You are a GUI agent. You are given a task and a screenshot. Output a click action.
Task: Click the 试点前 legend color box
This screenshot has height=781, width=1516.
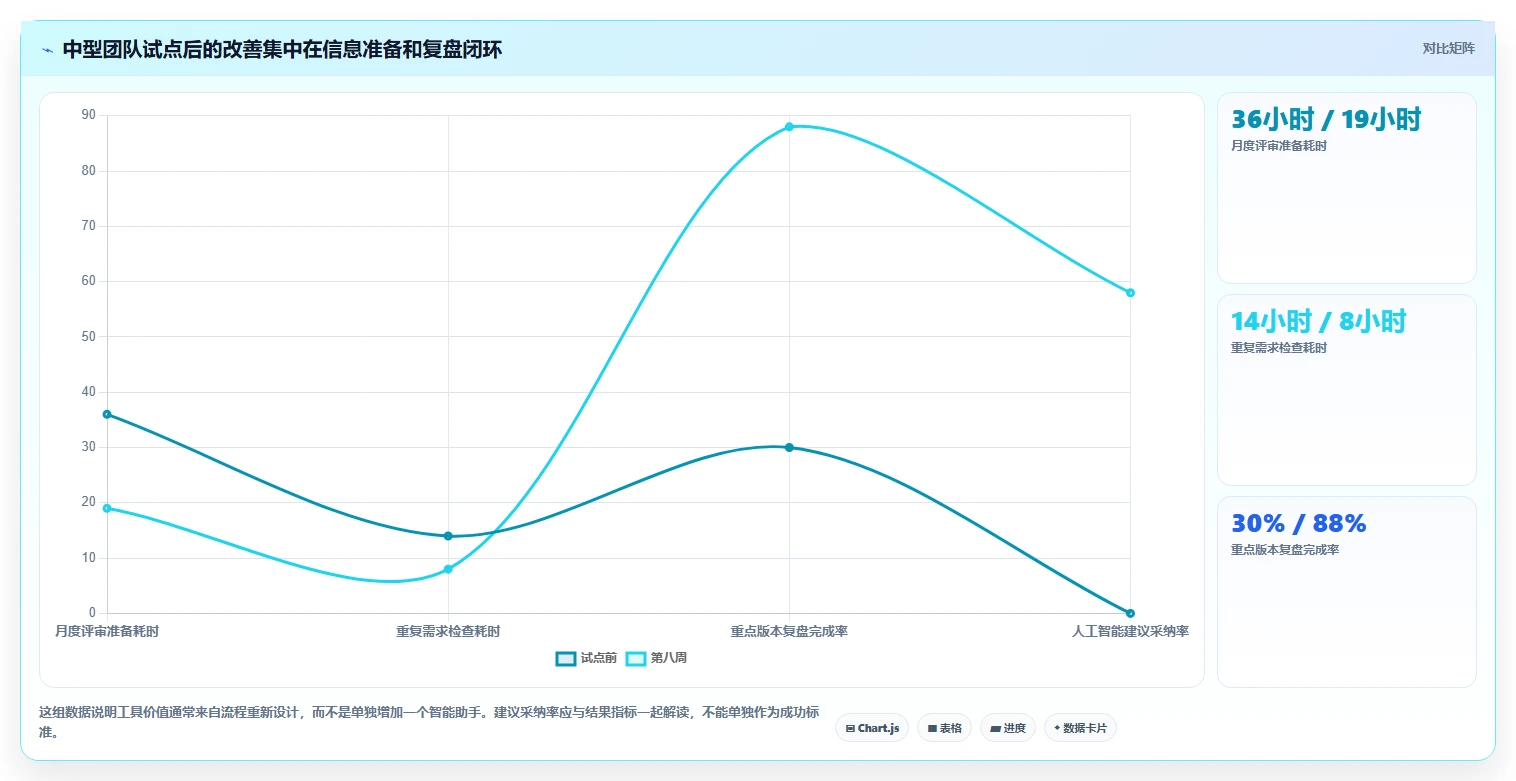point(566,658)
